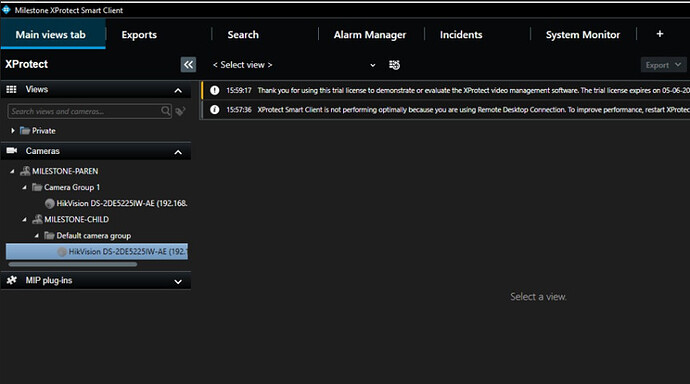Screen dimensions: 690x384
Task: Add a new tab with plus button
Action: tap(660, 34)
